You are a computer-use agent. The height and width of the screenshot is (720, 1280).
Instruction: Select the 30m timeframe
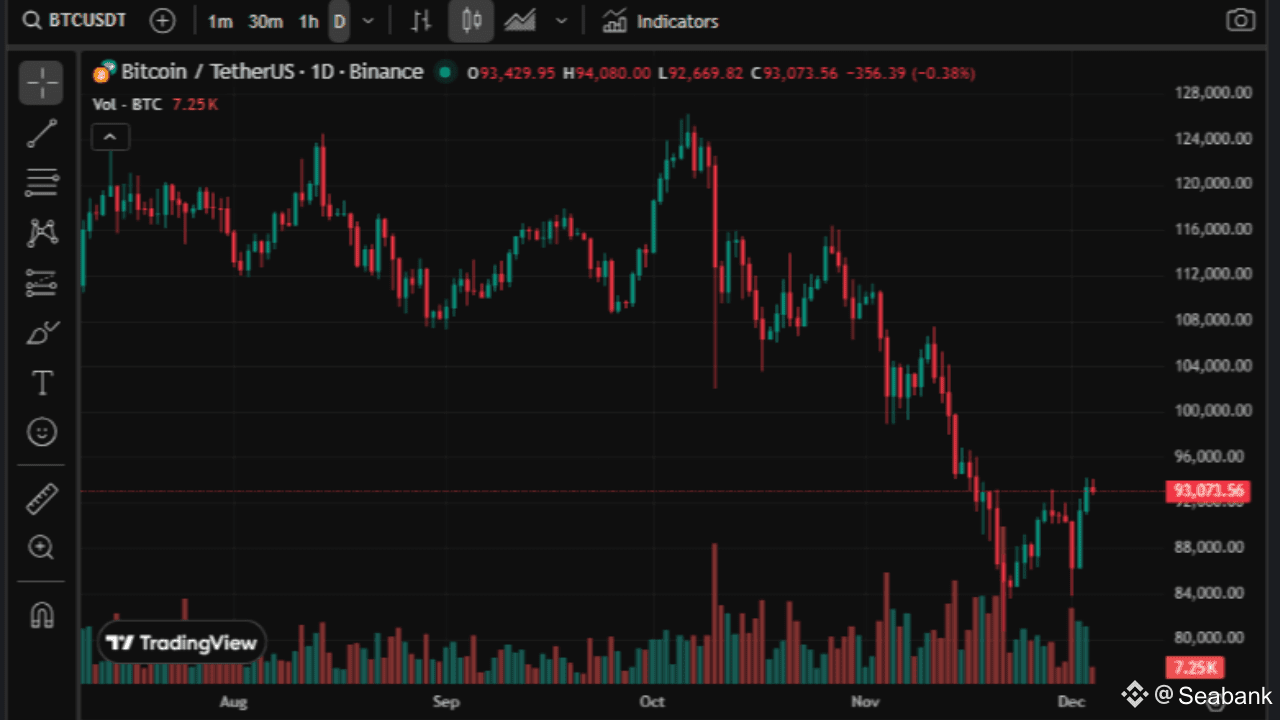tap(265, 21)
